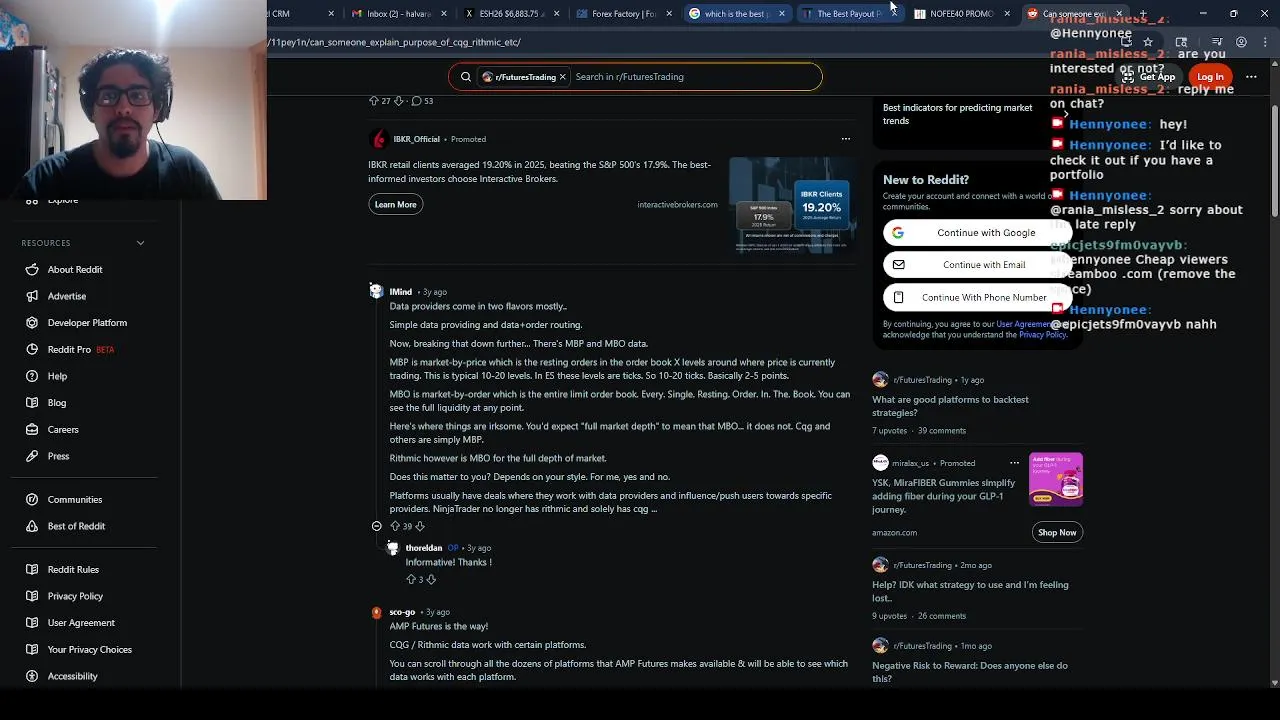1280x720 pixels.
Task: Upvote thoreldan's Informative comment
Action: coord(411,579)
